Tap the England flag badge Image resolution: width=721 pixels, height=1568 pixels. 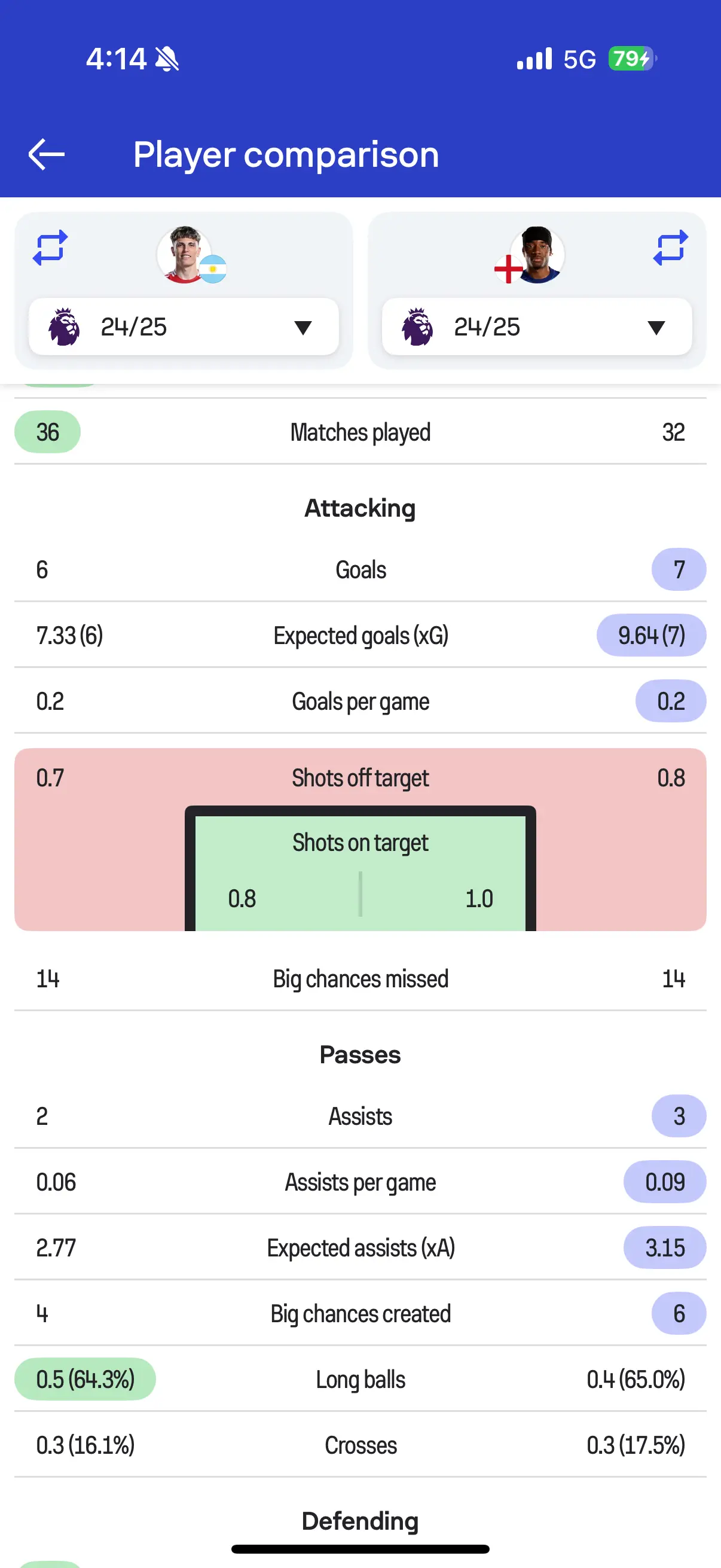[x=508, y=269]
